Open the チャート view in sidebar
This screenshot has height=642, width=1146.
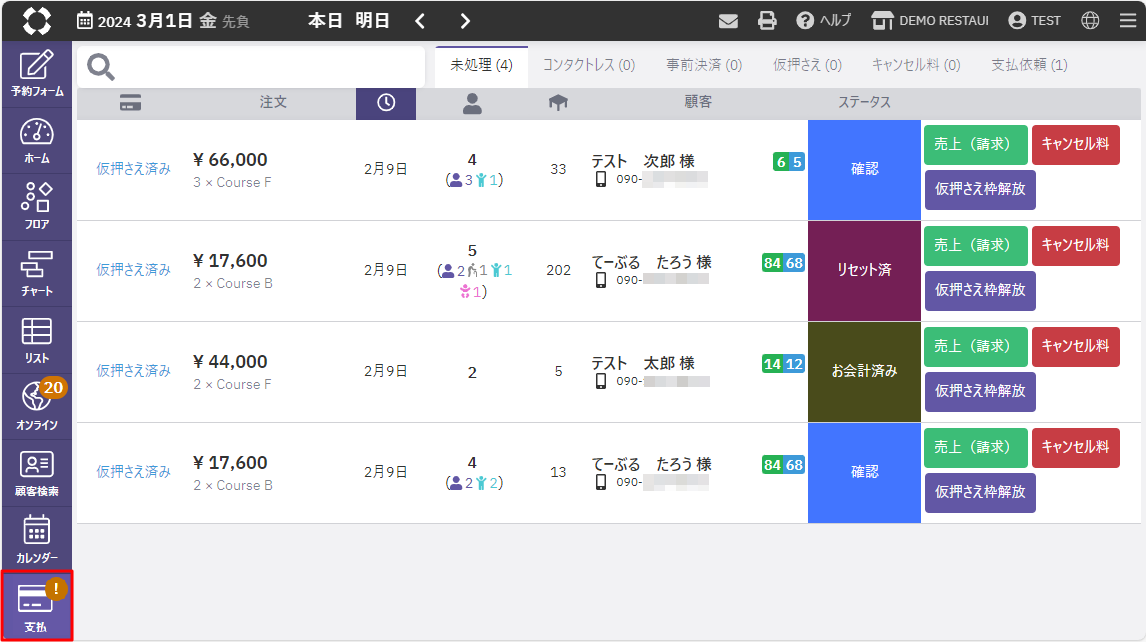click(x=37, y=274)
